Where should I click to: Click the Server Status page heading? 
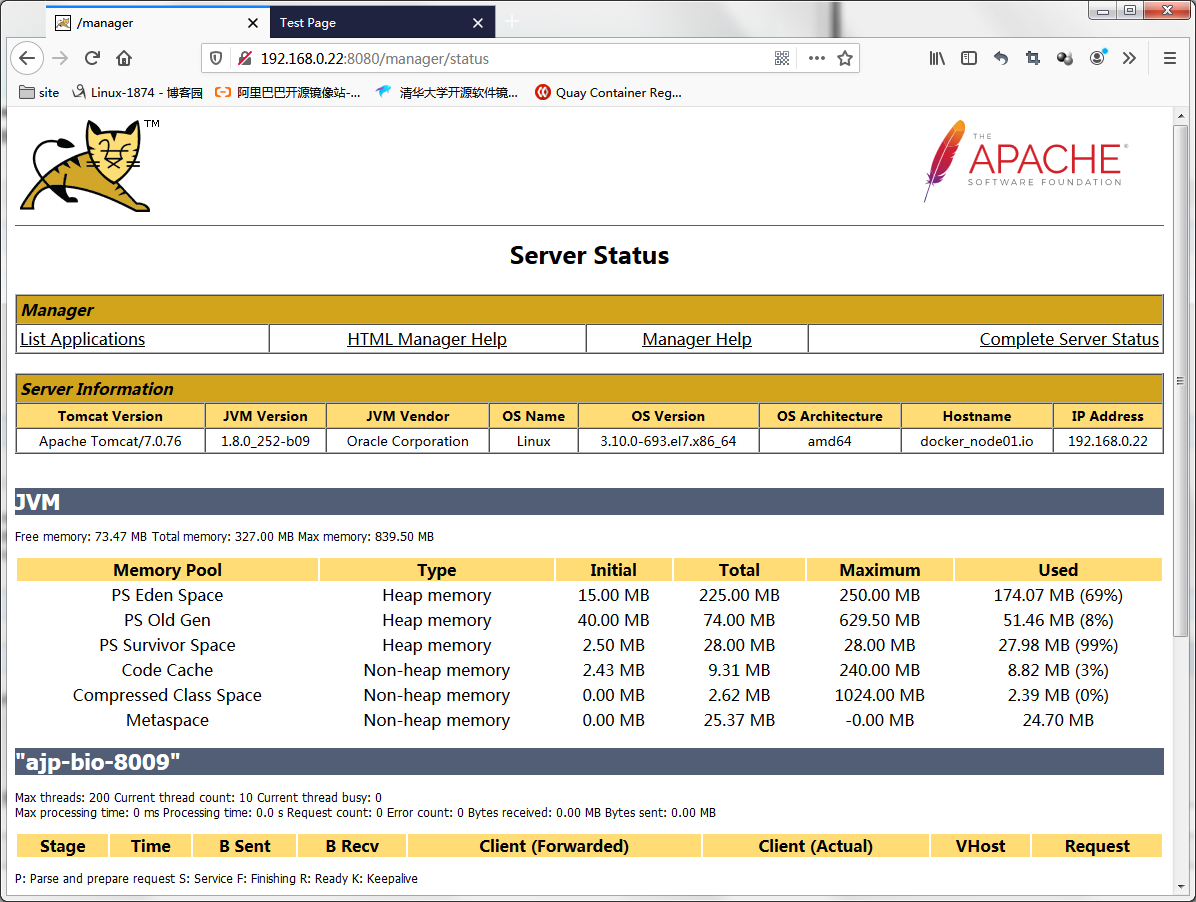(x=590, y=255)
